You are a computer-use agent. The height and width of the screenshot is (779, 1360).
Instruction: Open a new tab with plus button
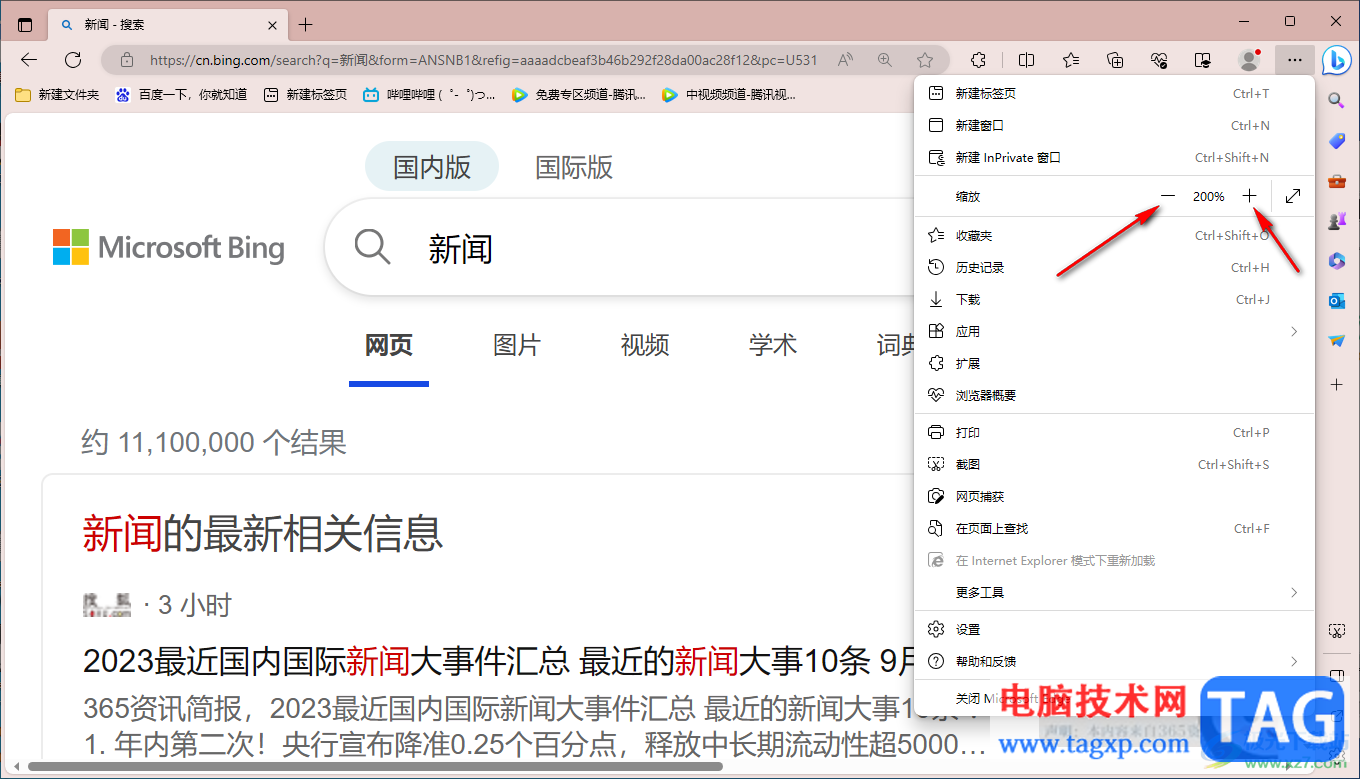306,25
